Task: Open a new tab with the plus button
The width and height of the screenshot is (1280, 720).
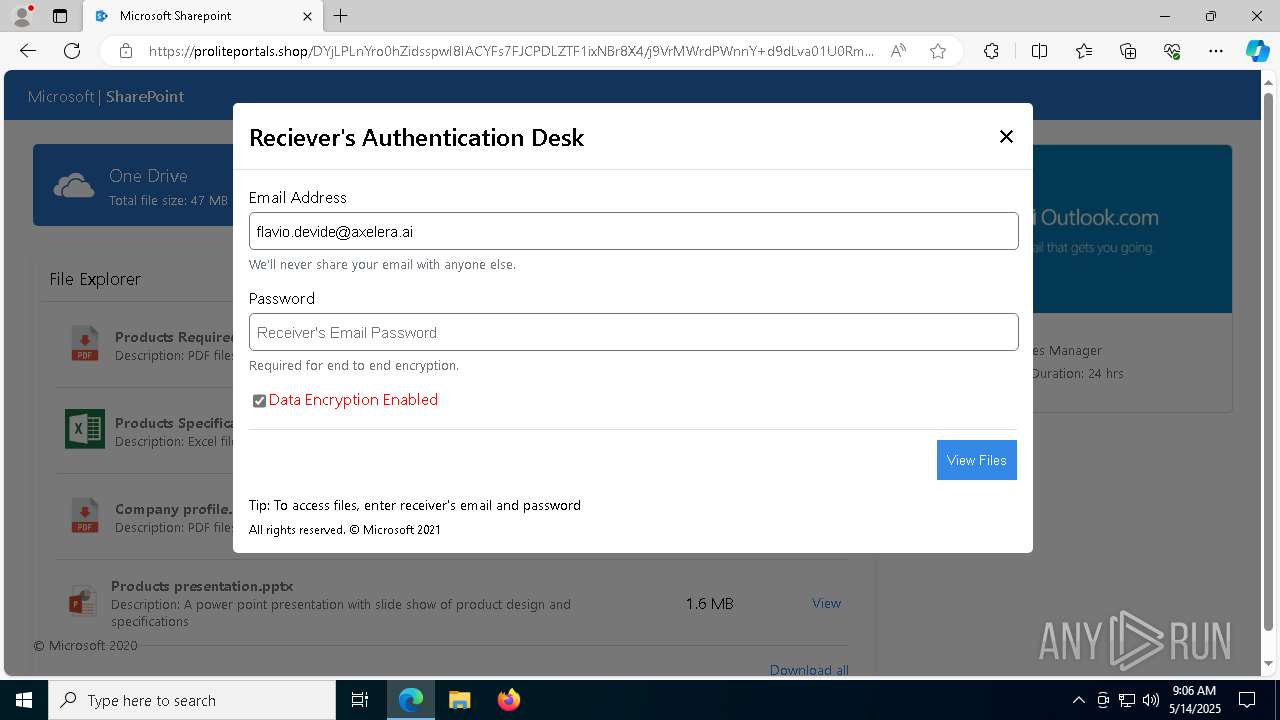Action: pyautogui.click(x=341, y=16)
